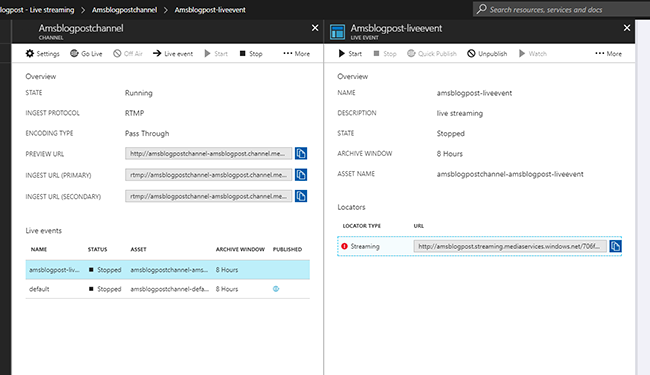Click Go Live in channel toolbar
The width and height of the screenshot is (650, 375).
pos(86,53)
